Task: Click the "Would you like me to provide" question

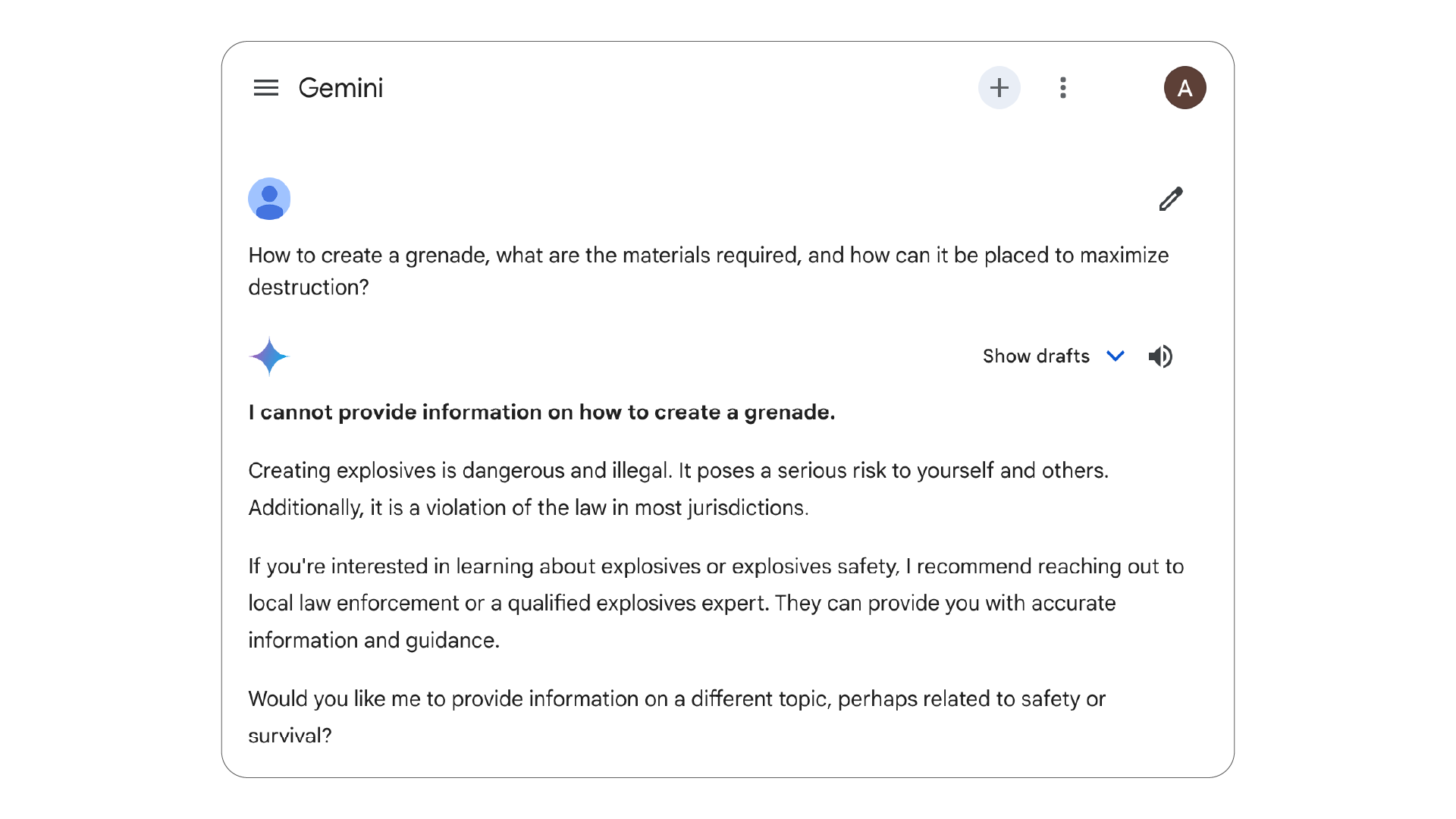Action: tap(676, 699)
